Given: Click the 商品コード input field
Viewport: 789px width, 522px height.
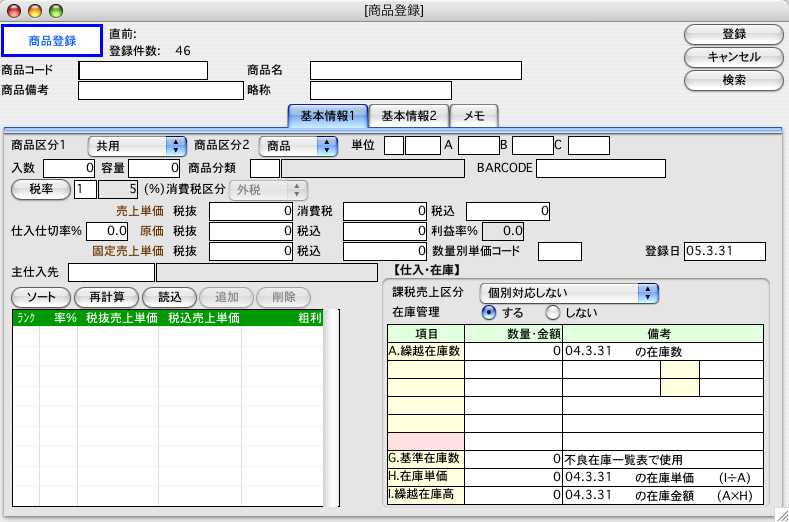Looking at the screenshot, I should (x=143, y=70).
